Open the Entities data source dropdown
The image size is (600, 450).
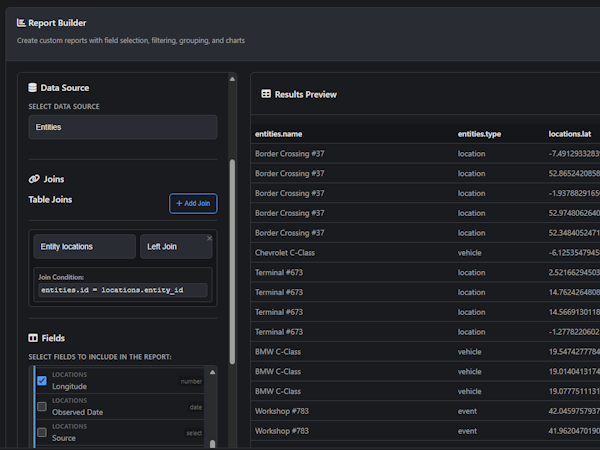tap(123, 127)
